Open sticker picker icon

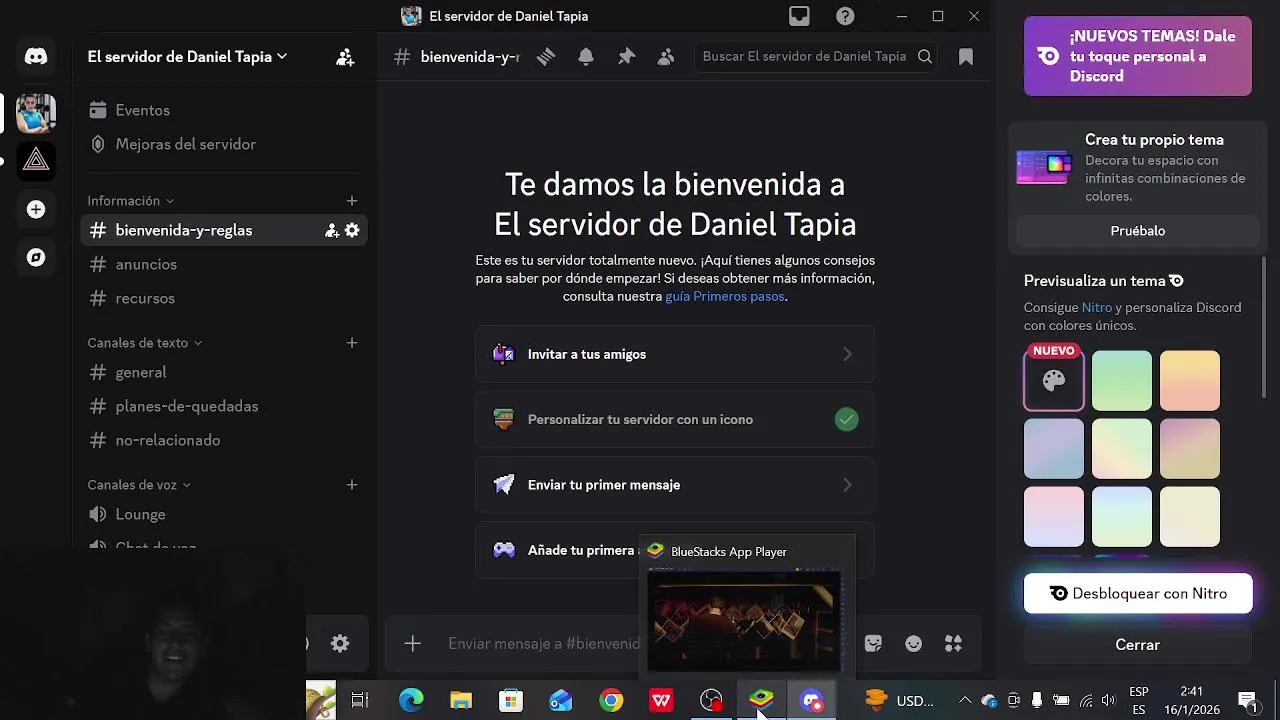tap(874, 644)
